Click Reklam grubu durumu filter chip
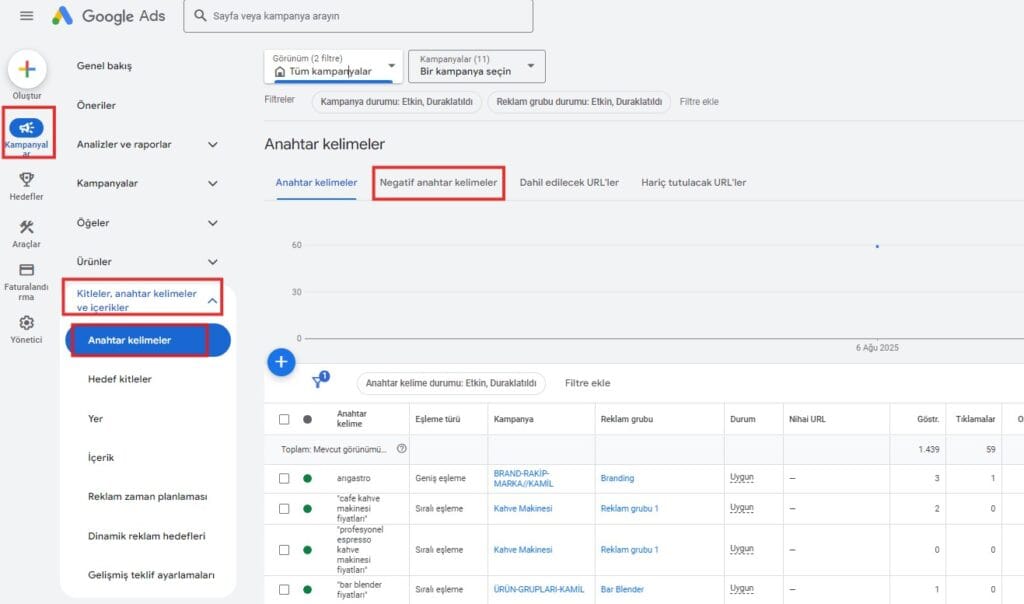Viewport: 1024px width, 604px height. point(579,102)
